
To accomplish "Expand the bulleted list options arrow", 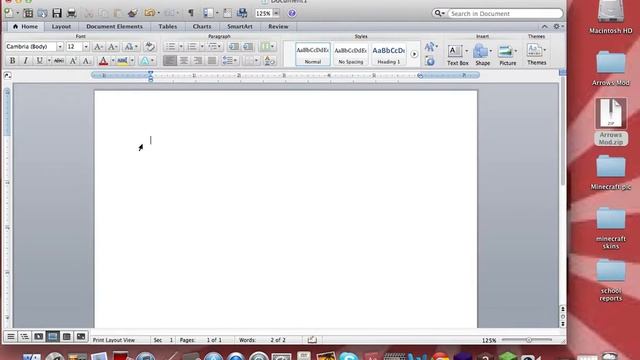I will coord(181,47).
